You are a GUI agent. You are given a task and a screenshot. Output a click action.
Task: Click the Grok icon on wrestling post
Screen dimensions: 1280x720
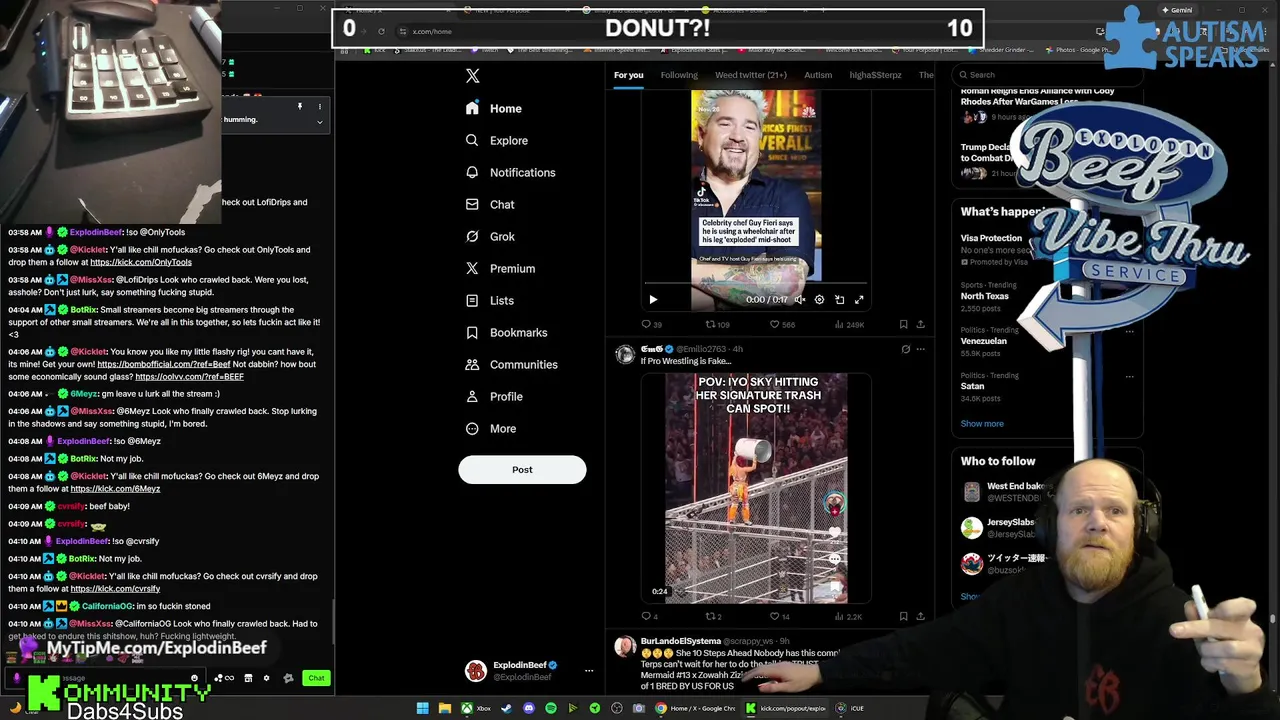905,349
